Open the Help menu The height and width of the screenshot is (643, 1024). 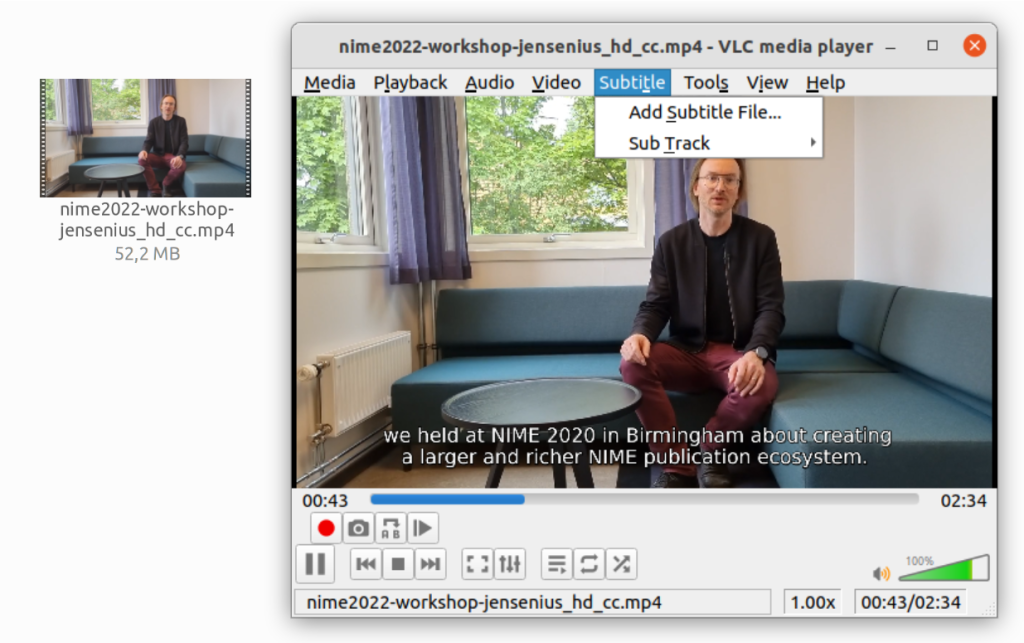825,83
